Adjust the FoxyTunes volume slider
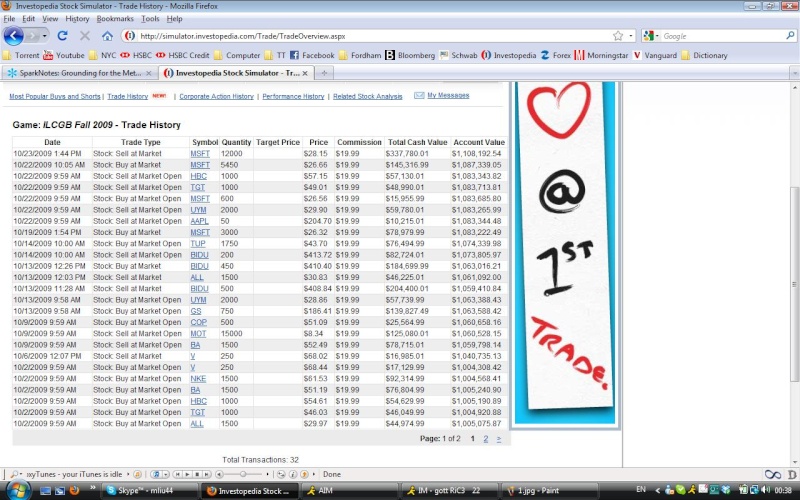This screenshot has height=500, width=800. (243, 474)
